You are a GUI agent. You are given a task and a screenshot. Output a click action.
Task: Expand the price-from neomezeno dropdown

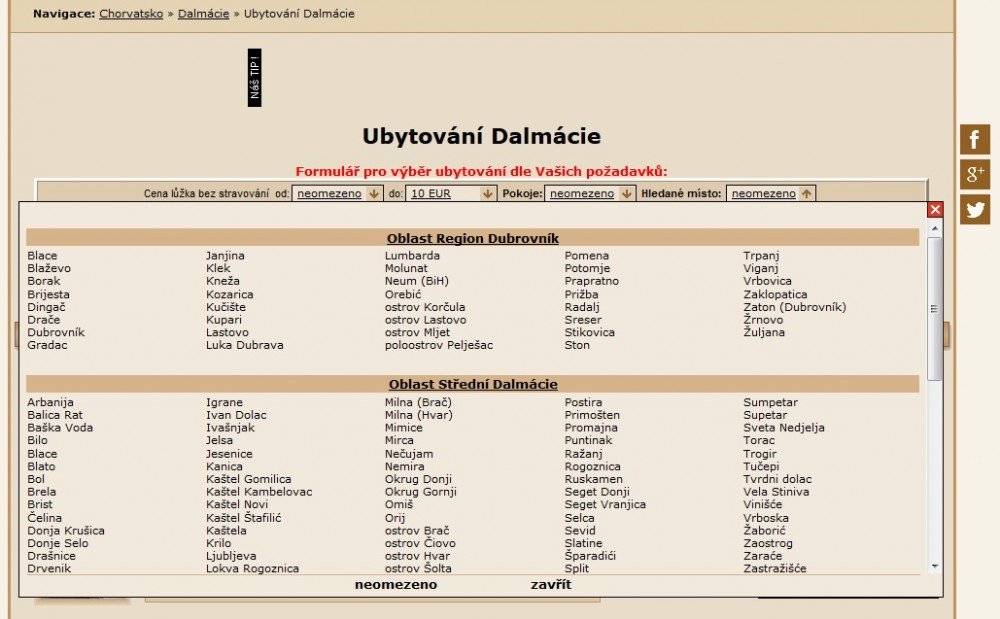click(x=338, y=193)
